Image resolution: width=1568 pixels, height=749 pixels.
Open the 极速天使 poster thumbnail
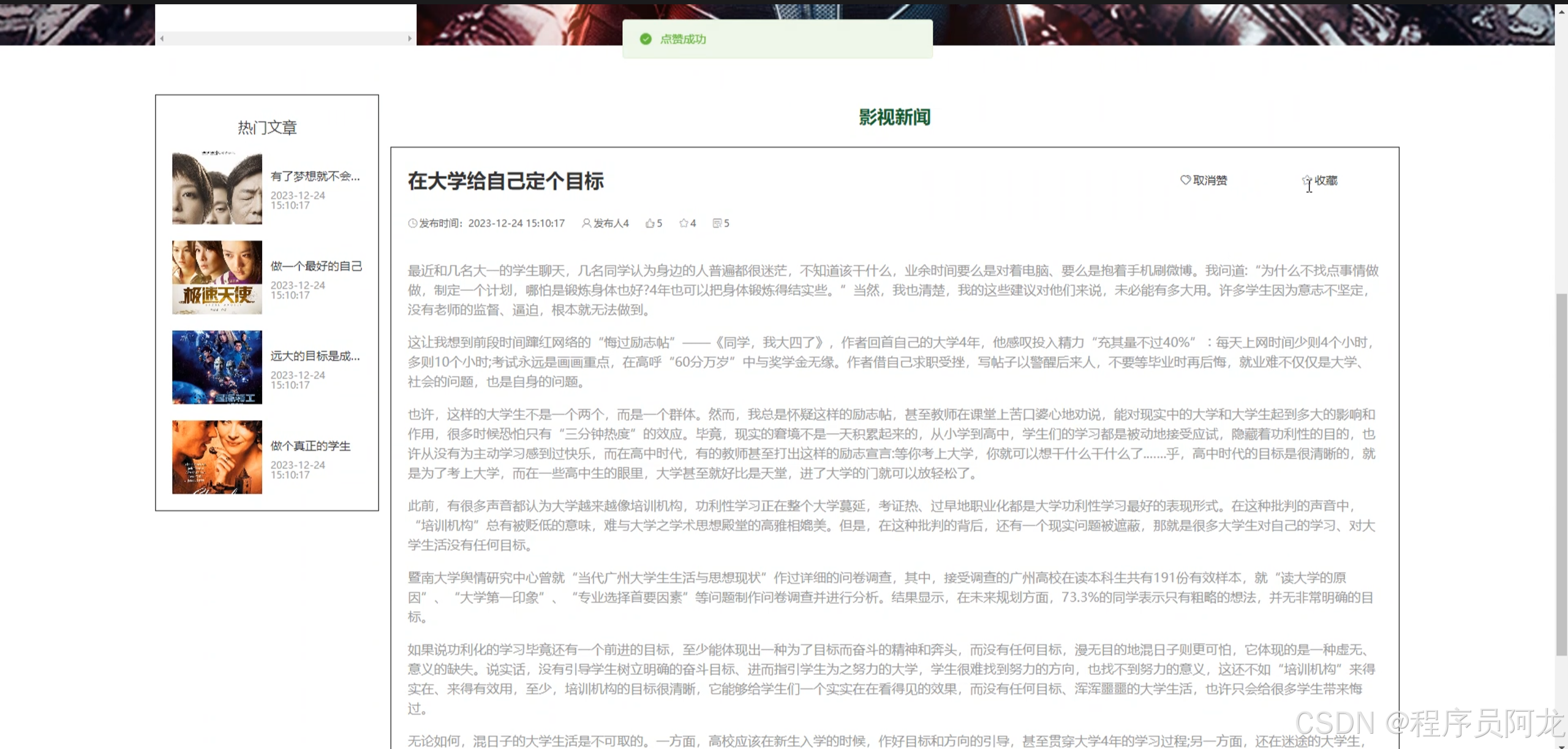tap(217, 277)
